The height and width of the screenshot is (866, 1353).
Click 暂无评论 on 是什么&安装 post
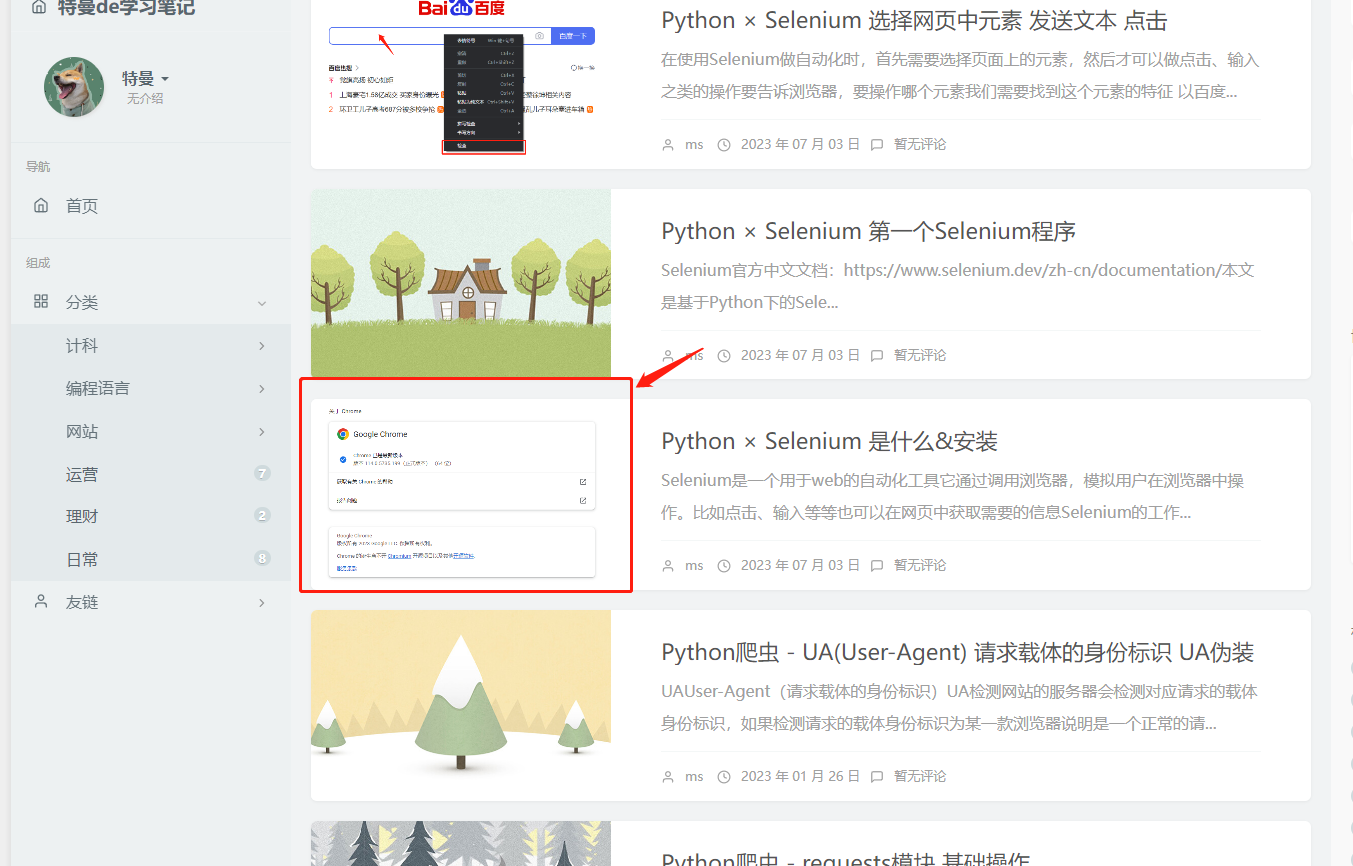click(x=920, y=565)
